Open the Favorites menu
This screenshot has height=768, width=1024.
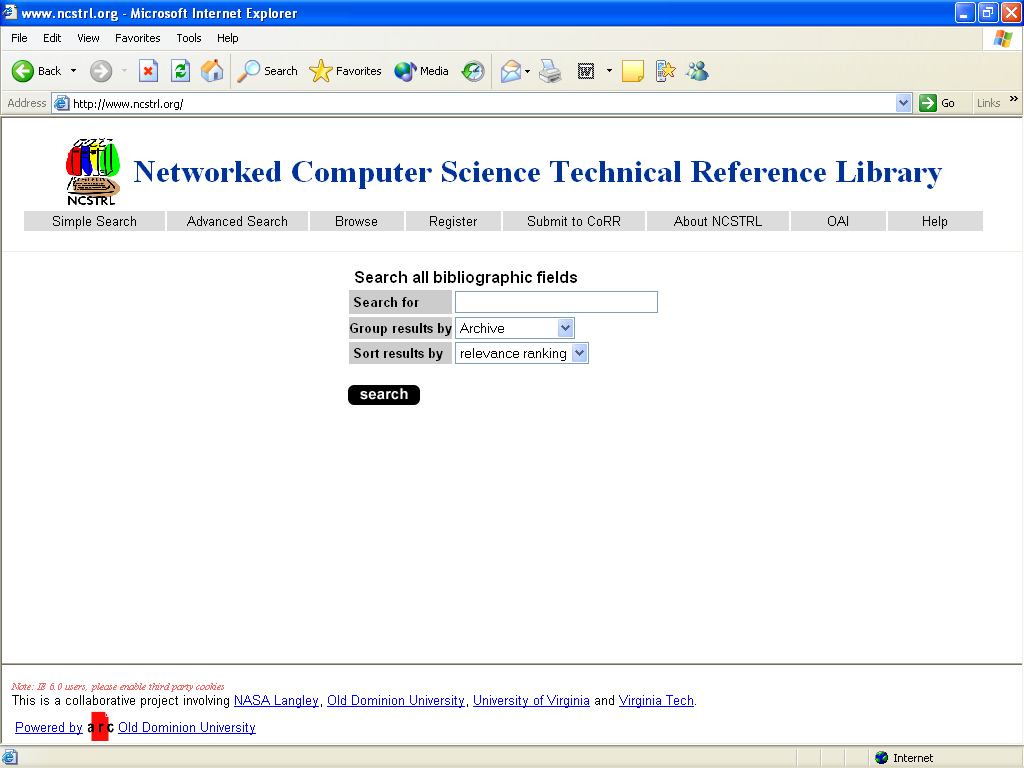(137, 38)
